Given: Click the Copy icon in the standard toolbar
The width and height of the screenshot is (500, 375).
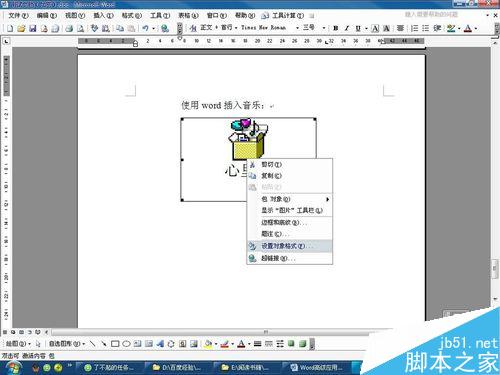Looking at the screenshot, I should coord(120,28).
